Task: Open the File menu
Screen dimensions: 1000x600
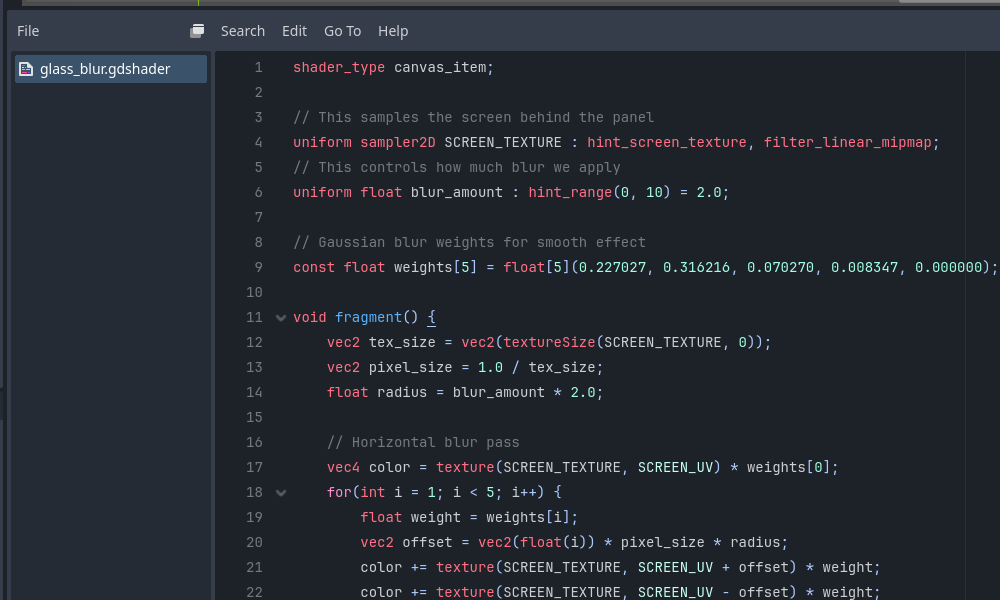Action: [27, 31]
